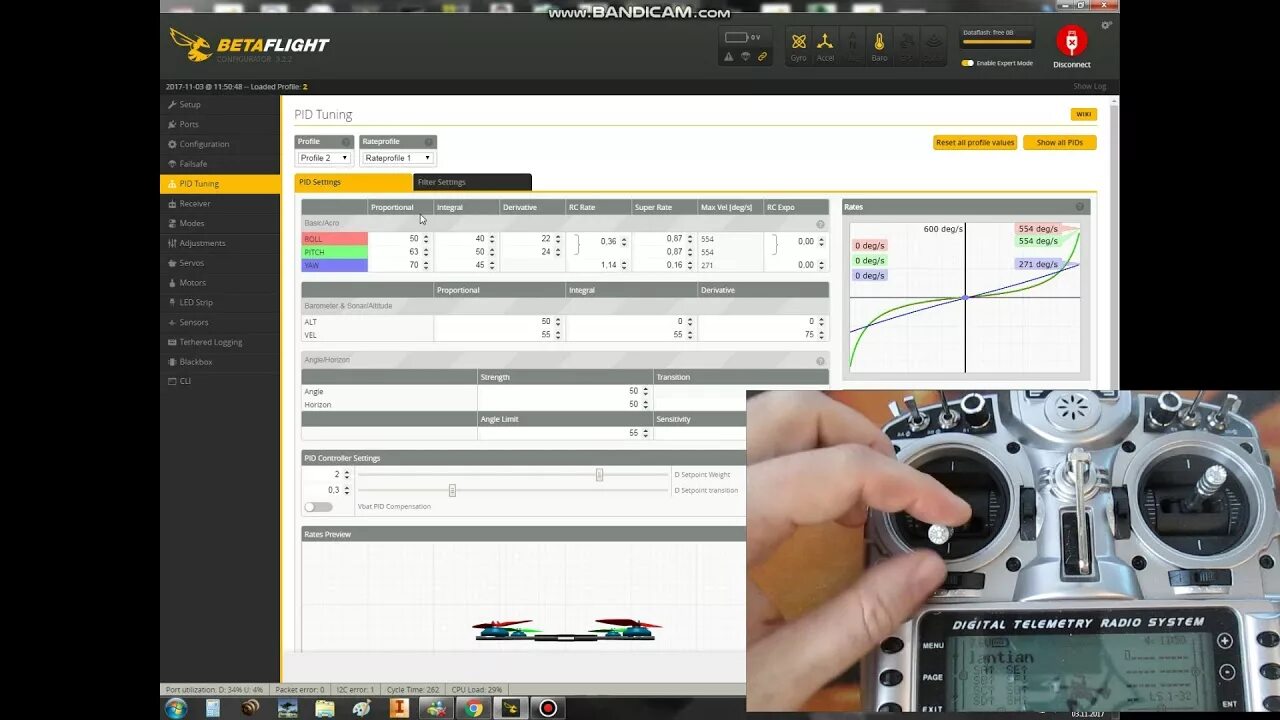The width and height of the screenshot is (1280, 720).
Task: Switch to PID Settings tab
Action: 353,182
